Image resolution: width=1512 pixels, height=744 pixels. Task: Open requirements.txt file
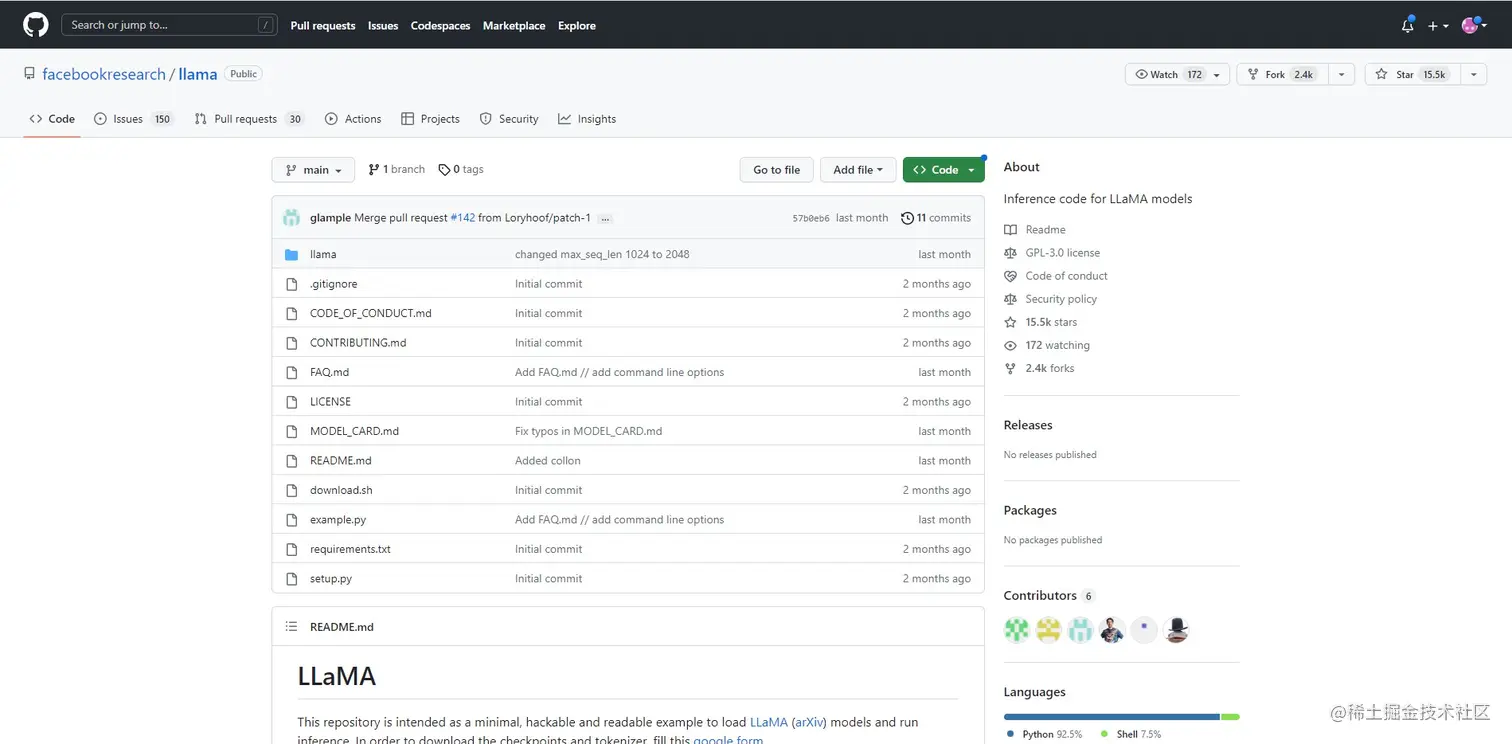(x=350, y=549)
